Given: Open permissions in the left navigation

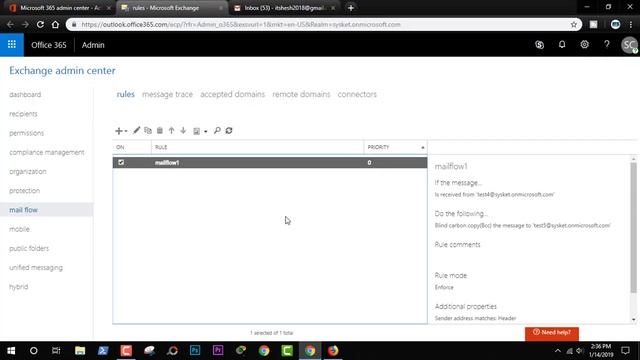Looking at the screenshot, I should point(27,133).
